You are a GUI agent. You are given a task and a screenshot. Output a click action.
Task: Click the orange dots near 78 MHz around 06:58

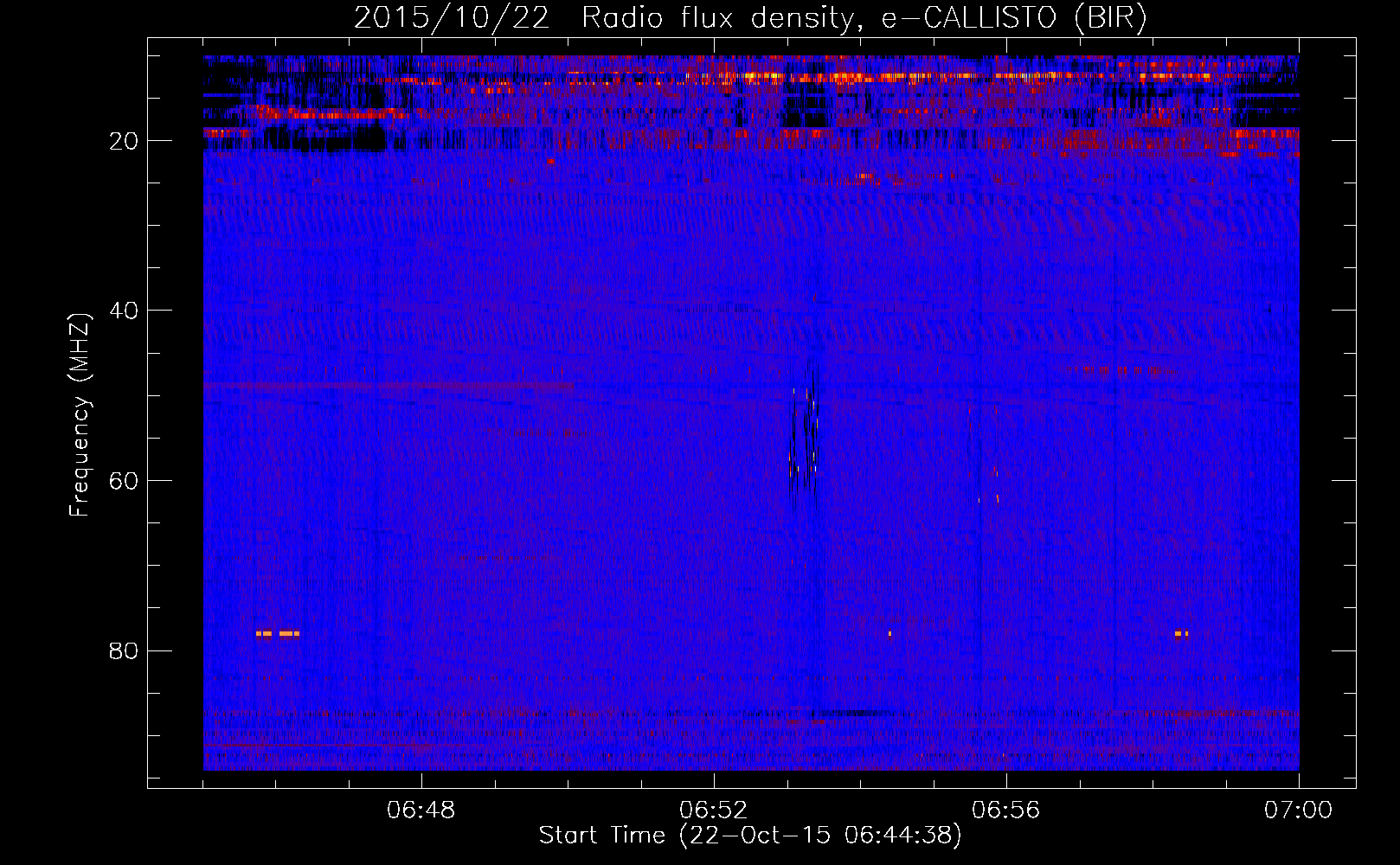click(x=1181, y=634)
